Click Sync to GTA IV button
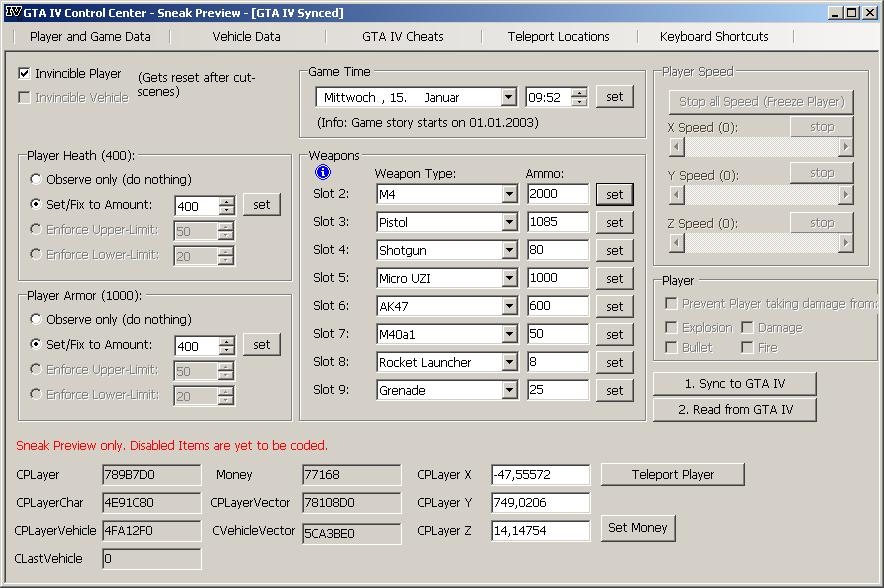This screenshot has width=884, height=588. [735, 384]
